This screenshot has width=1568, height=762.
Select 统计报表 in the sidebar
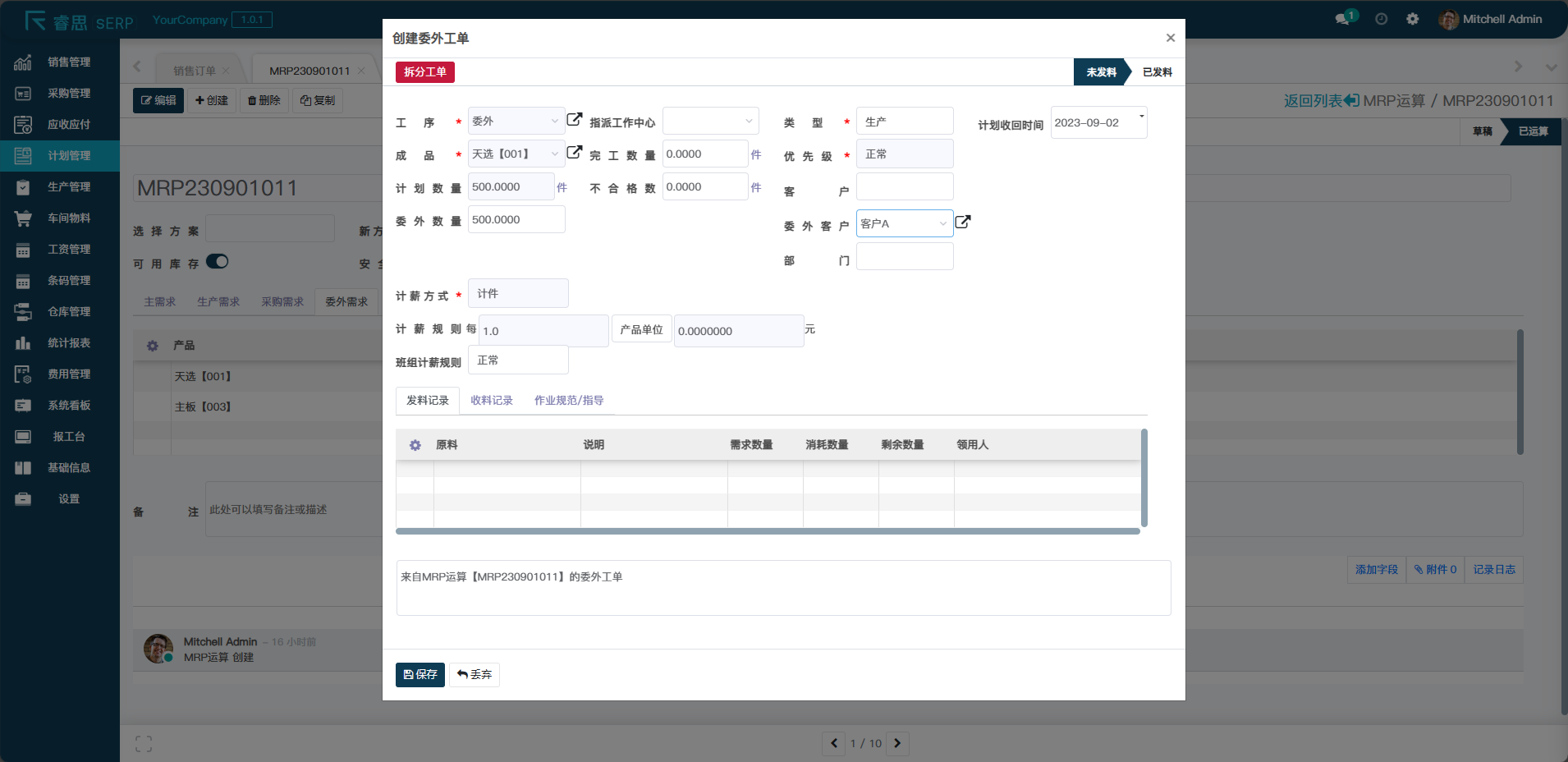click(69, 342)
